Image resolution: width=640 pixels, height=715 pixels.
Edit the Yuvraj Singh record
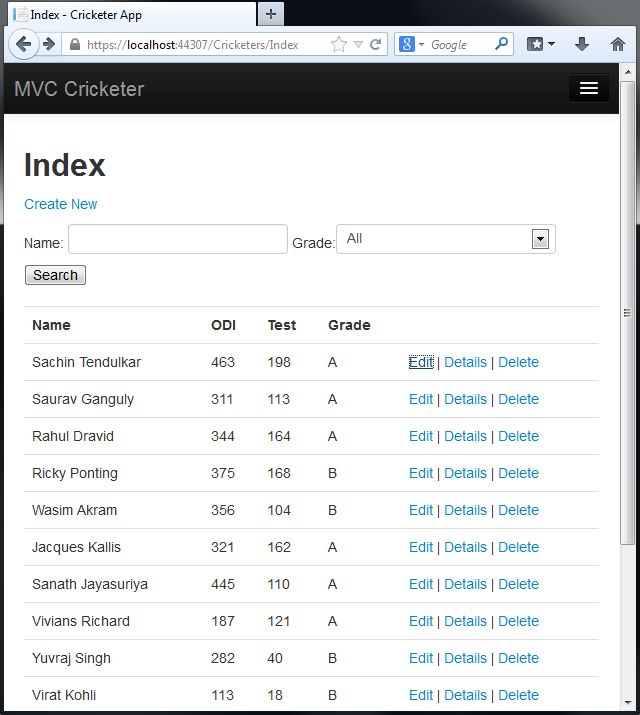421,658
